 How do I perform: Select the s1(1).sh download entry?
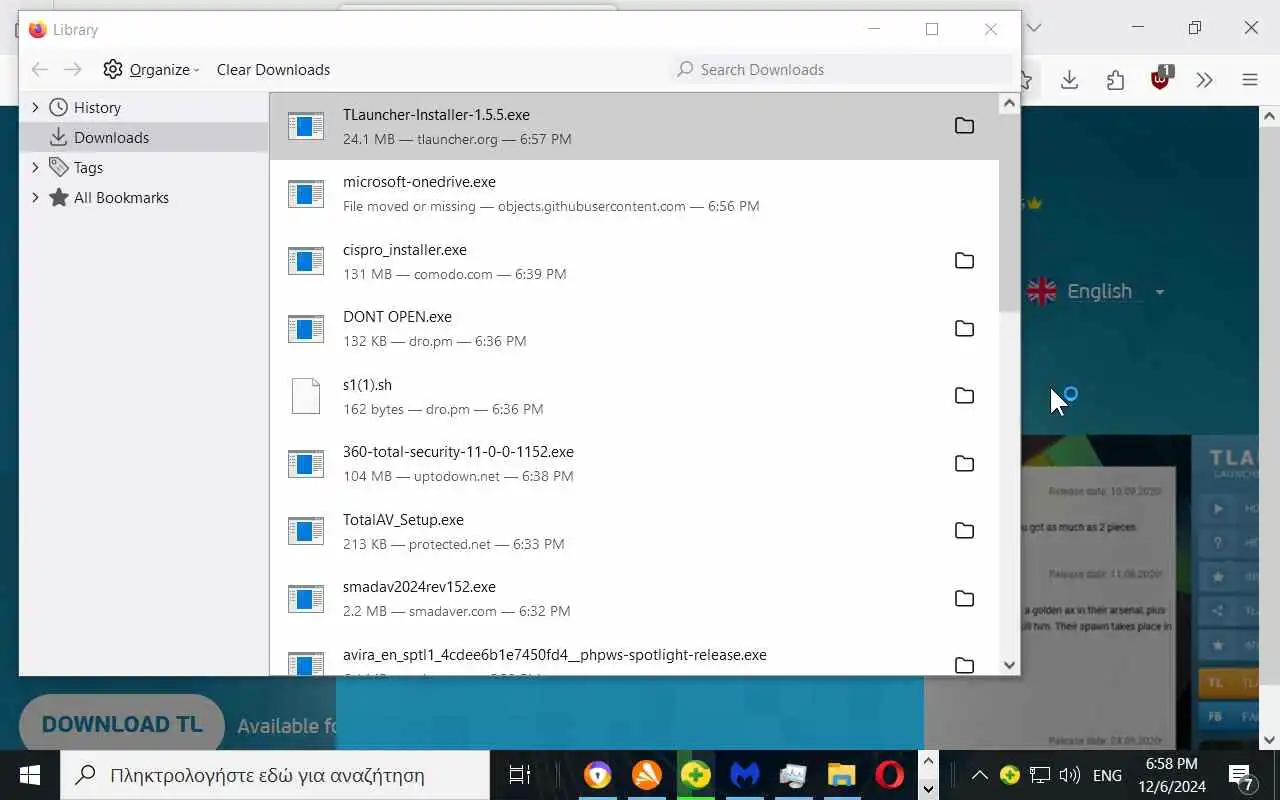(x=635, y=396)
